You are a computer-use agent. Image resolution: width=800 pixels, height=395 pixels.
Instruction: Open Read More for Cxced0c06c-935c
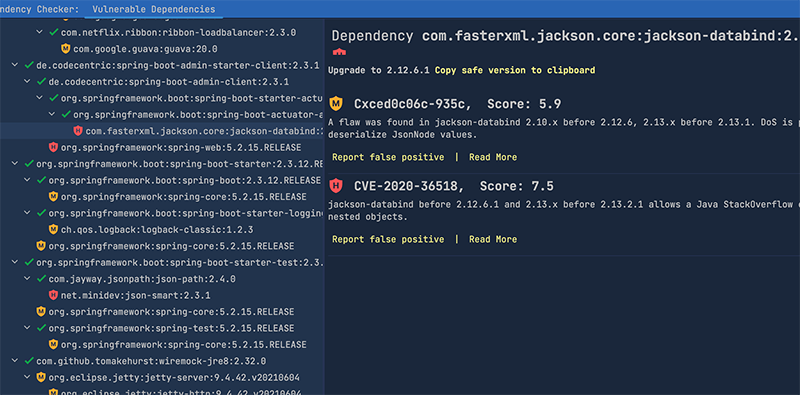(x=493, y=157)
